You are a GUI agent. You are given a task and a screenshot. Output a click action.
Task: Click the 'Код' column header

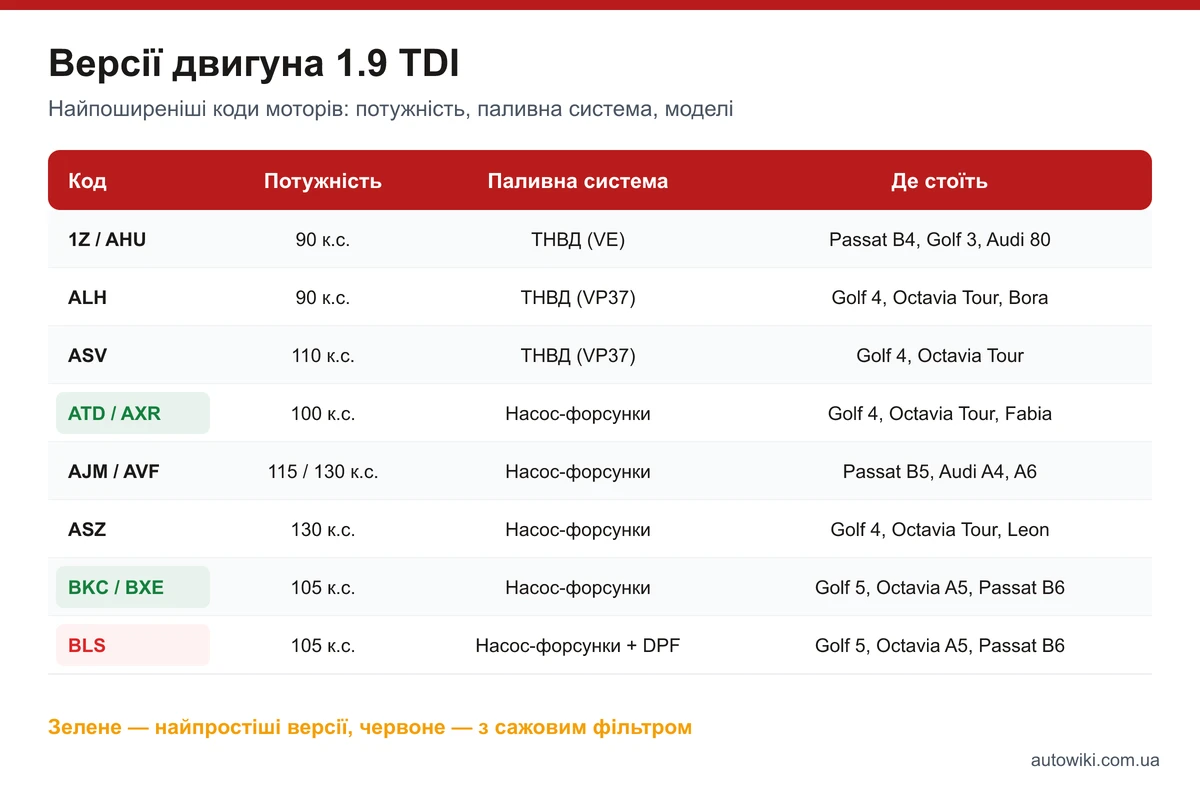click(88, 181)
